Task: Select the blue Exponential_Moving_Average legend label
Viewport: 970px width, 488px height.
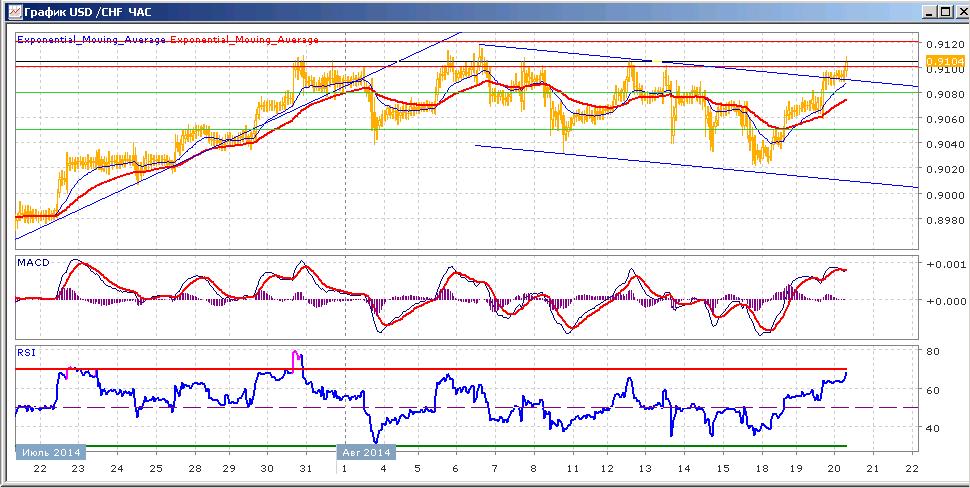Action: coord(92,40)
